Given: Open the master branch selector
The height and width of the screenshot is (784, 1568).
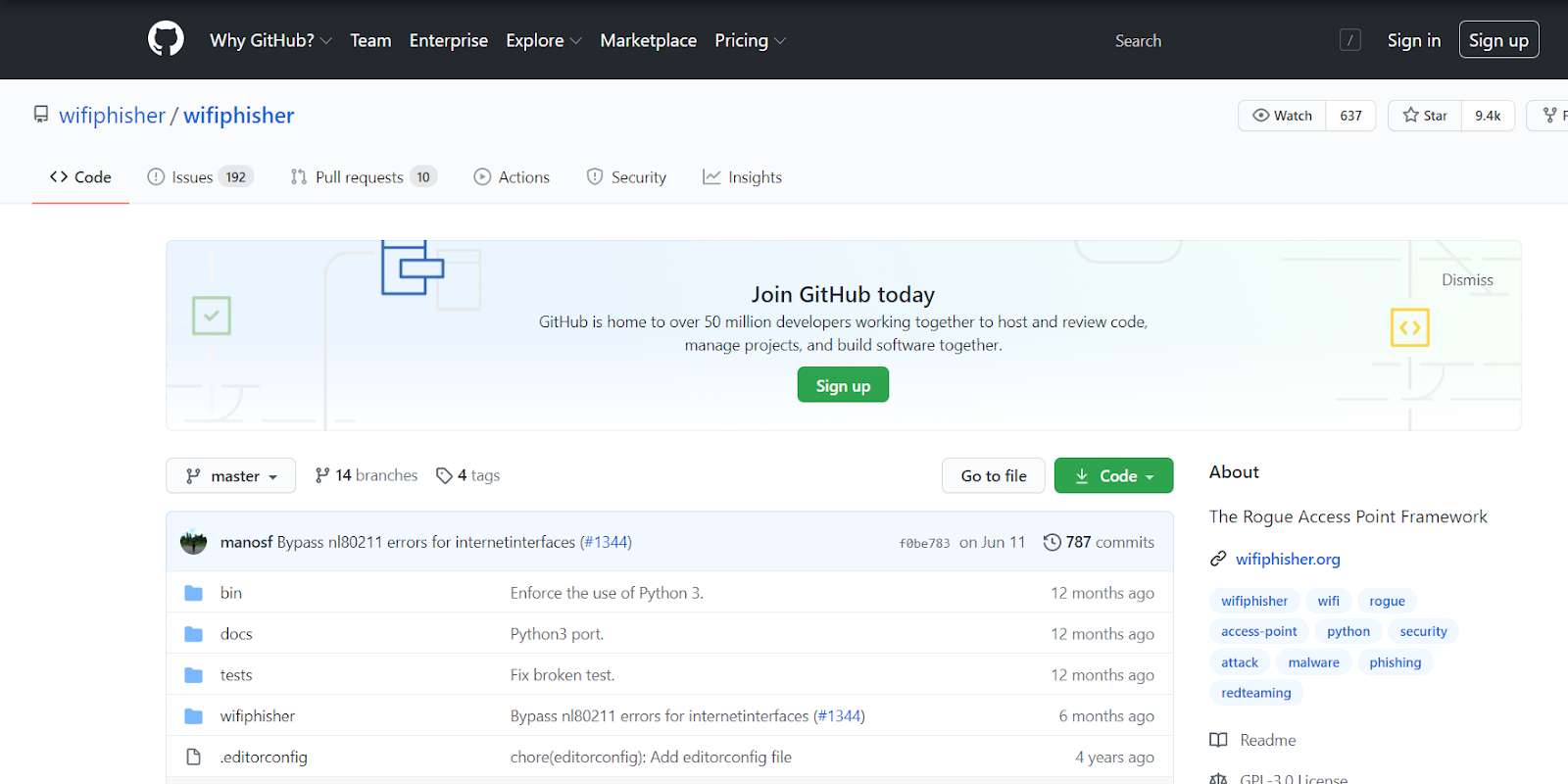Looking at the screenshot, I should coord(230,475).
